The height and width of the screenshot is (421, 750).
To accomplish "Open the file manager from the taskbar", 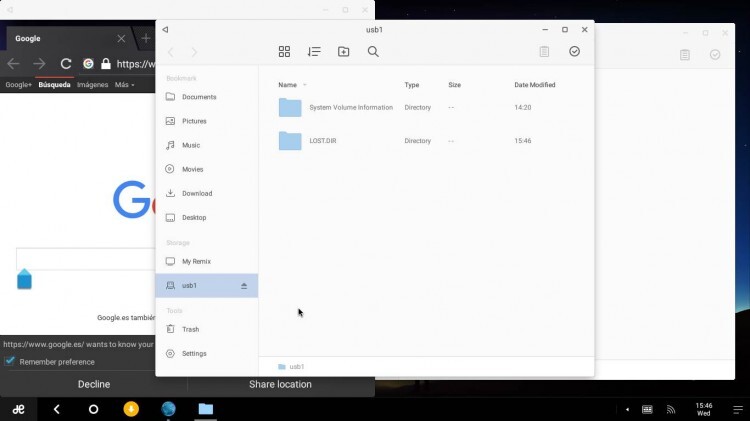I will pyautogui.click(x=205, y=409).
